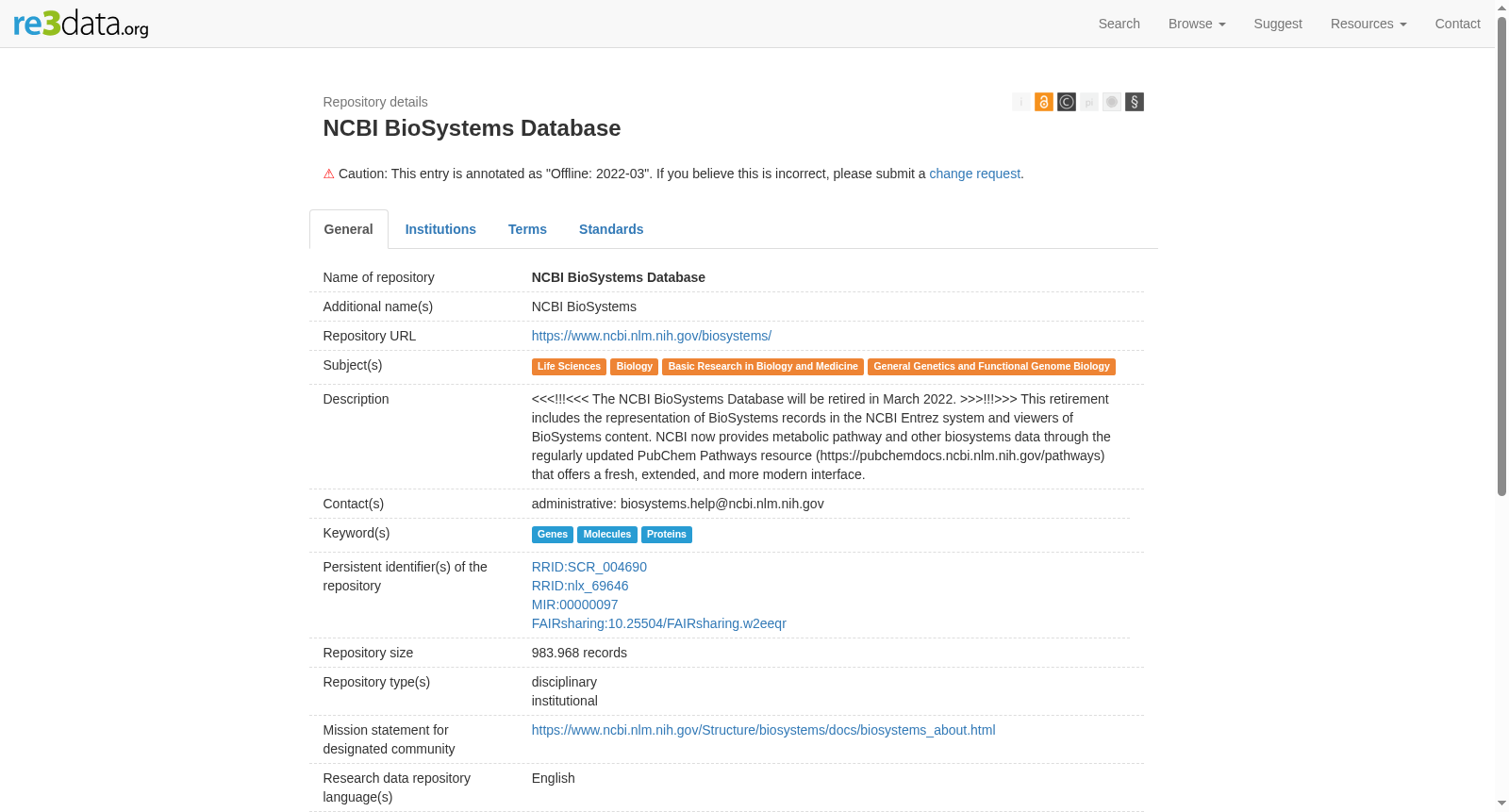The height and width of the screenshot is (812, 1509).
Task: Click the copyright license badge
Action: click(x=1066, y=102)
